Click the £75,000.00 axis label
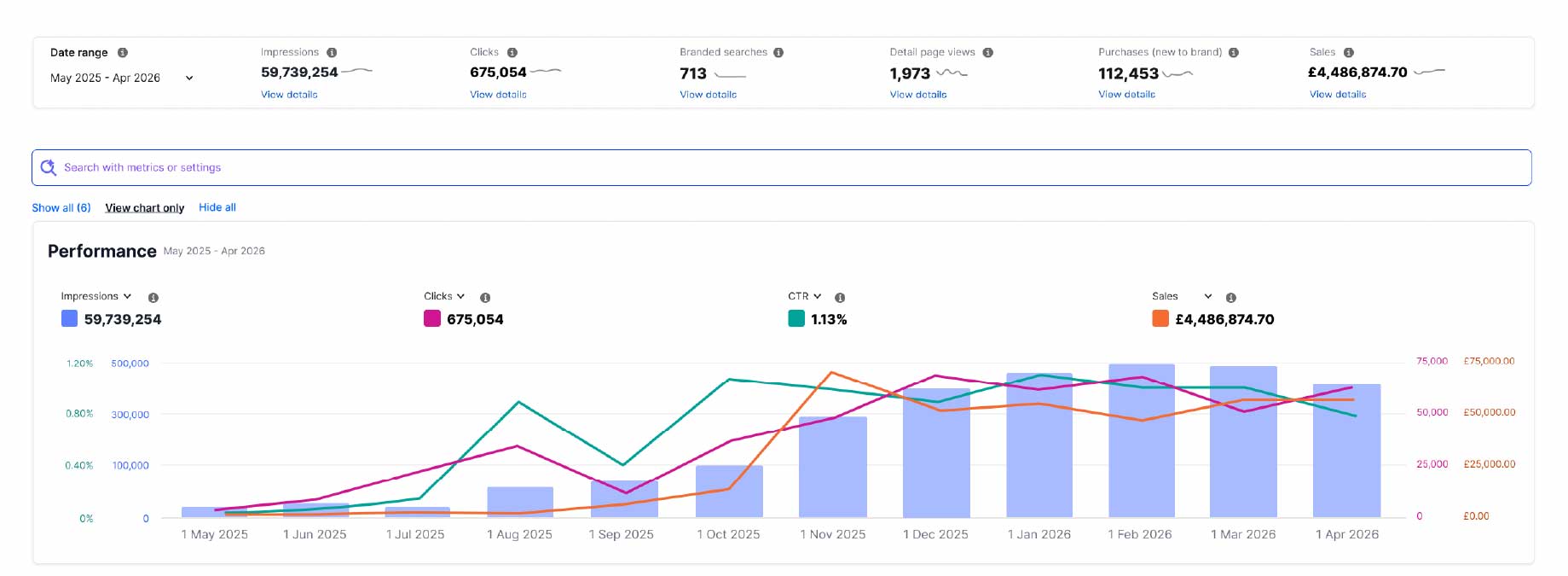Image resolution: width=1568 pixels, height=576 pixels. tap(1489, 361)
